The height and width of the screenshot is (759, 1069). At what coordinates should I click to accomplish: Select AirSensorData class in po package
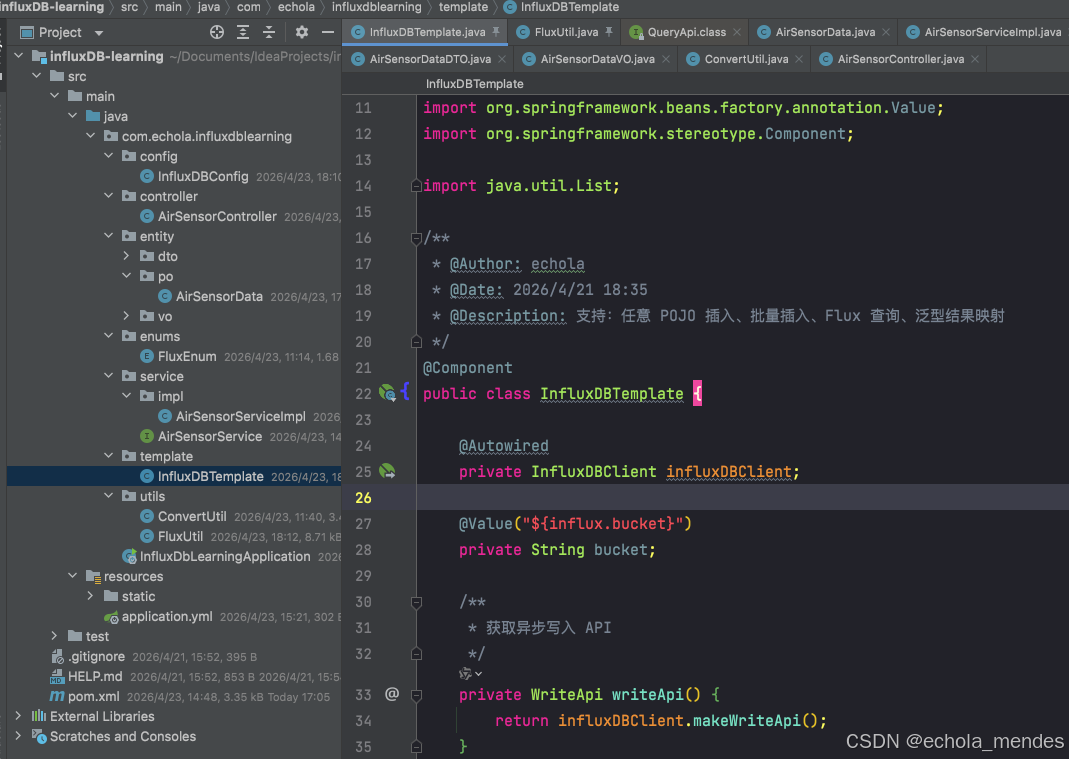click(219, 296)
